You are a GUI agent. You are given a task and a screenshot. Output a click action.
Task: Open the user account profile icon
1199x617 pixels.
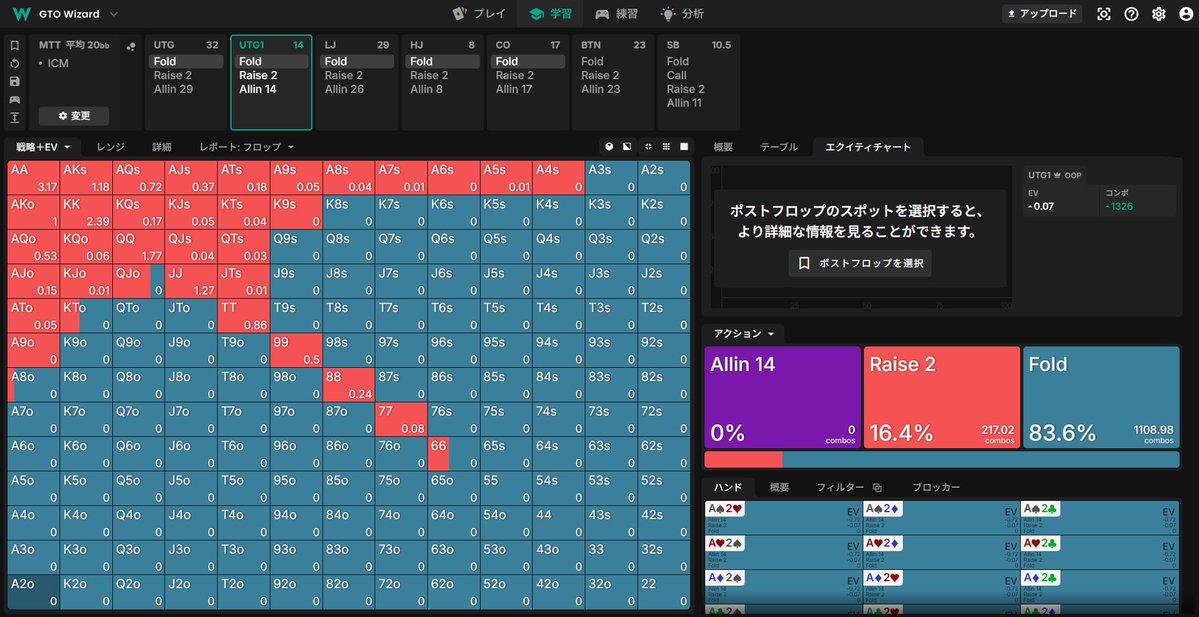pos(1186,14)
